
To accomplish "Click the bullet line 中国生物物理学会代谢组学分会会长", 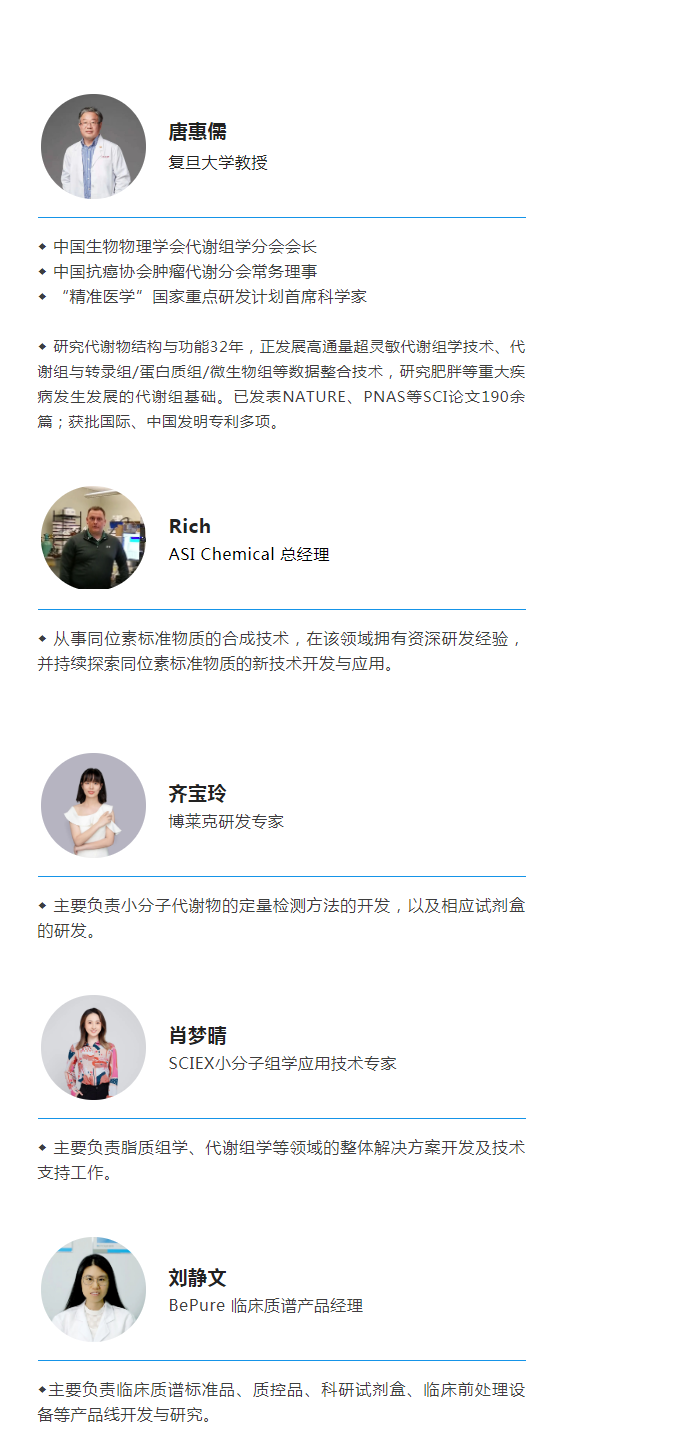I will [178, 246].
